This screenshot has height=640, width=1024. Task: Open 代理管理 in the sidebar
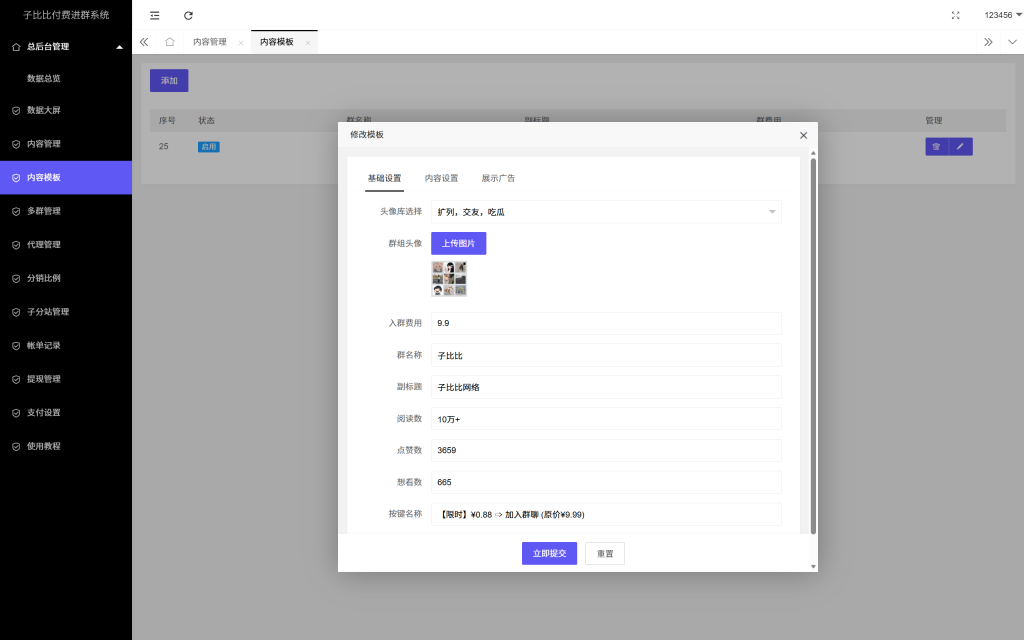[44, 245]
